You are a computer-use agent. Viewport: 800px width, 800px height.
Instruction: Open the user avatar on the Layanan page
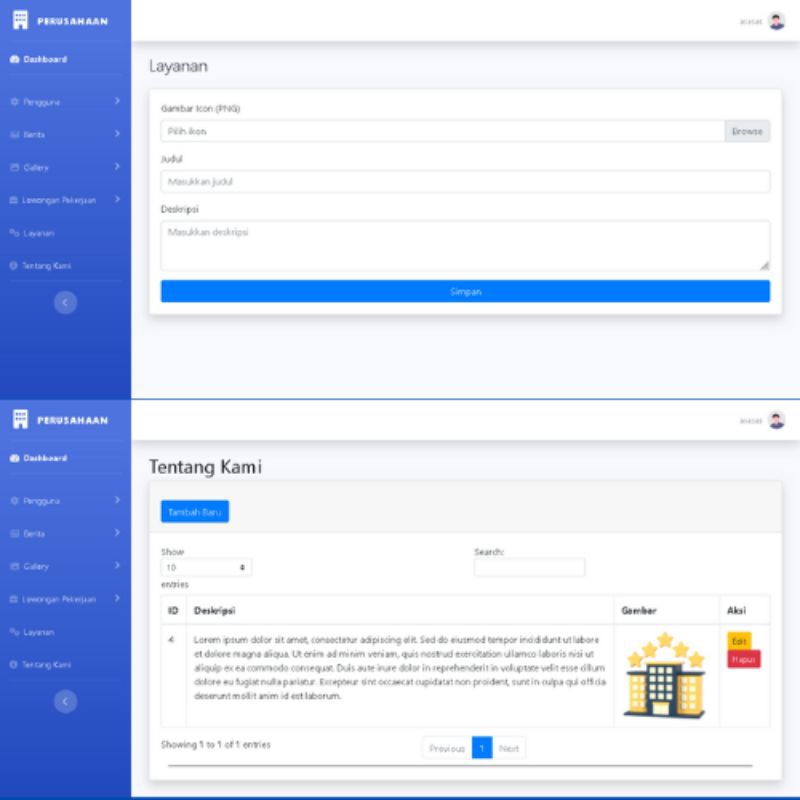(x=777, y=21)
